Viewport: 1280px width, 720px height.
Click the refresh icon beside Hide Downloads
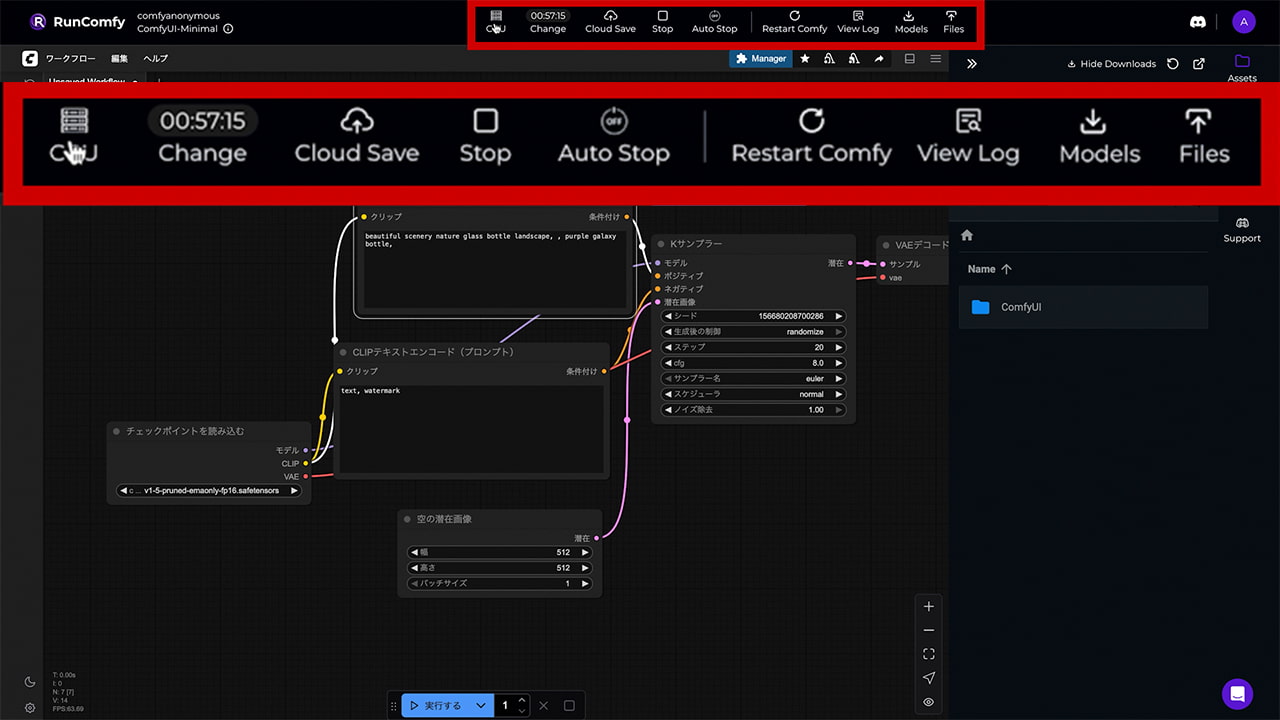1173,64
